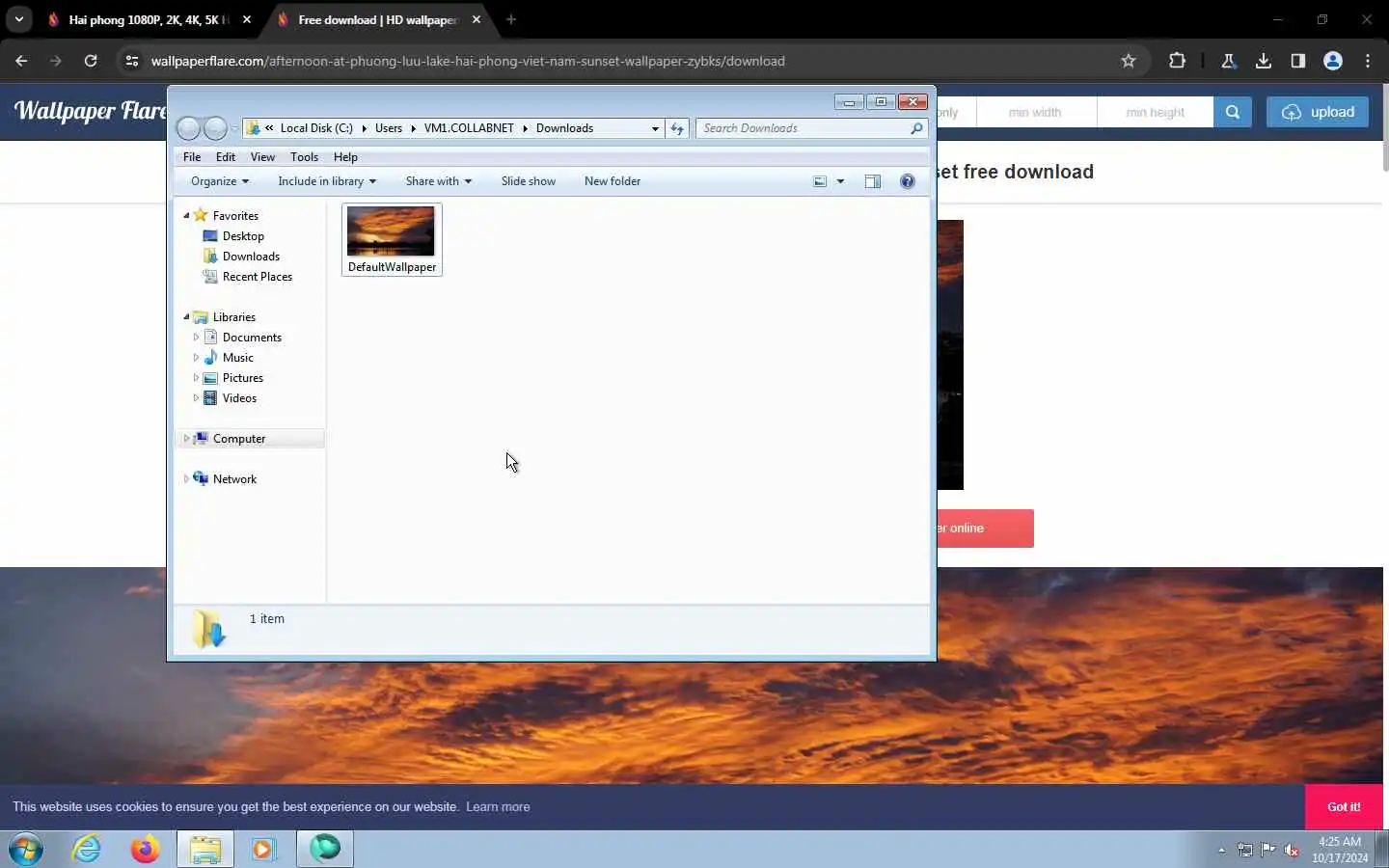Create a New folder
This screenshot has height=868, width=1389.
coord(612,181)
